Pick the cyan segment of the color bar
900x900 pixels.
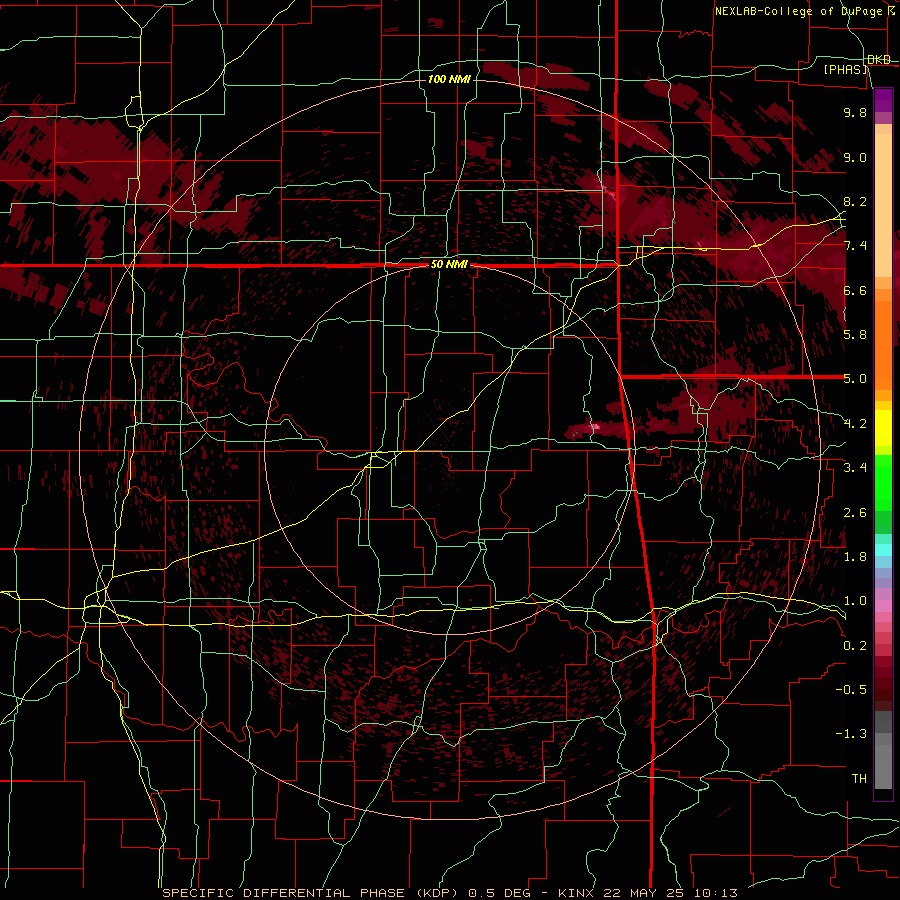883,550
